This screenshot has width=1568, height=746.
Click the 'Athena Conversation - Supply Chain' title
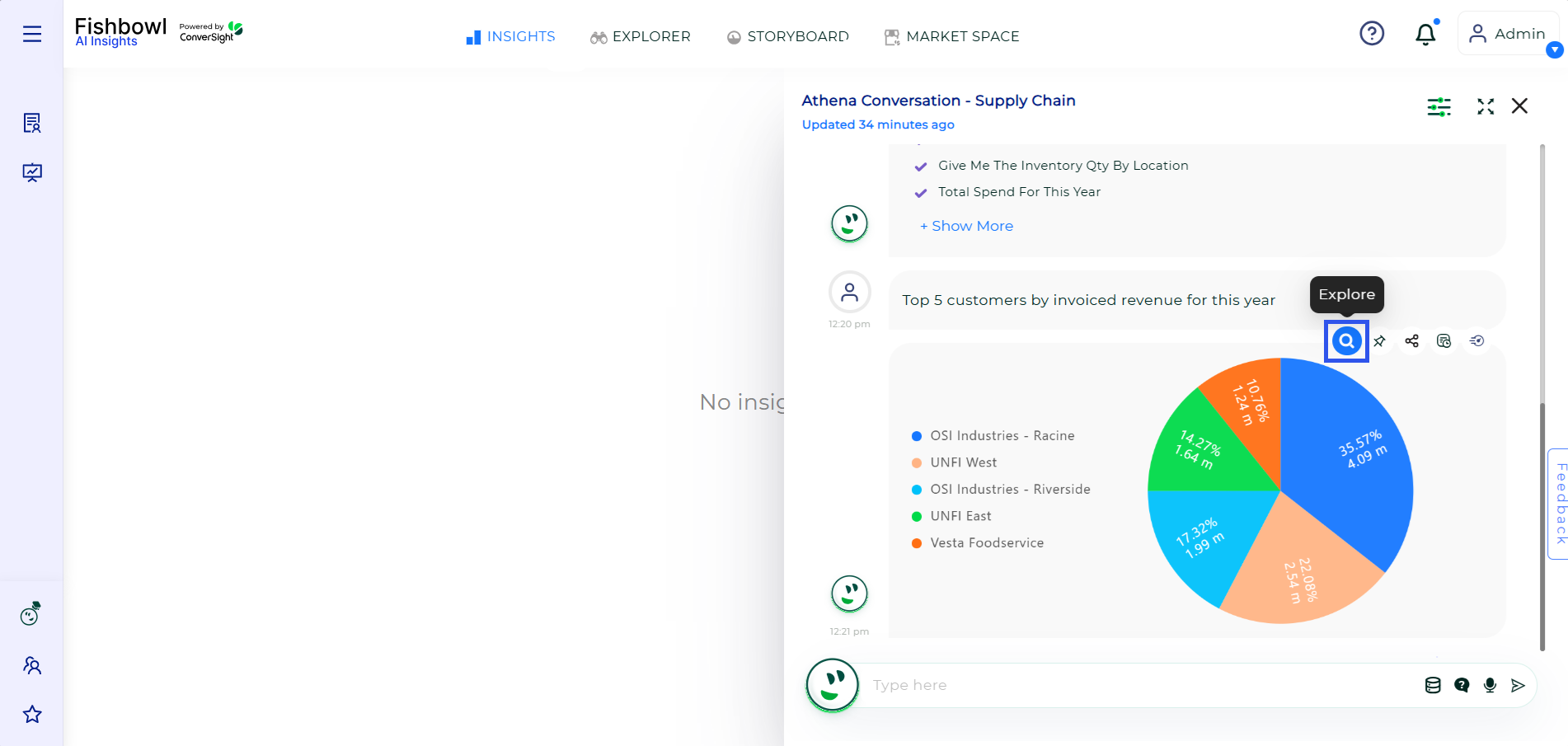(x=938, y=101)
